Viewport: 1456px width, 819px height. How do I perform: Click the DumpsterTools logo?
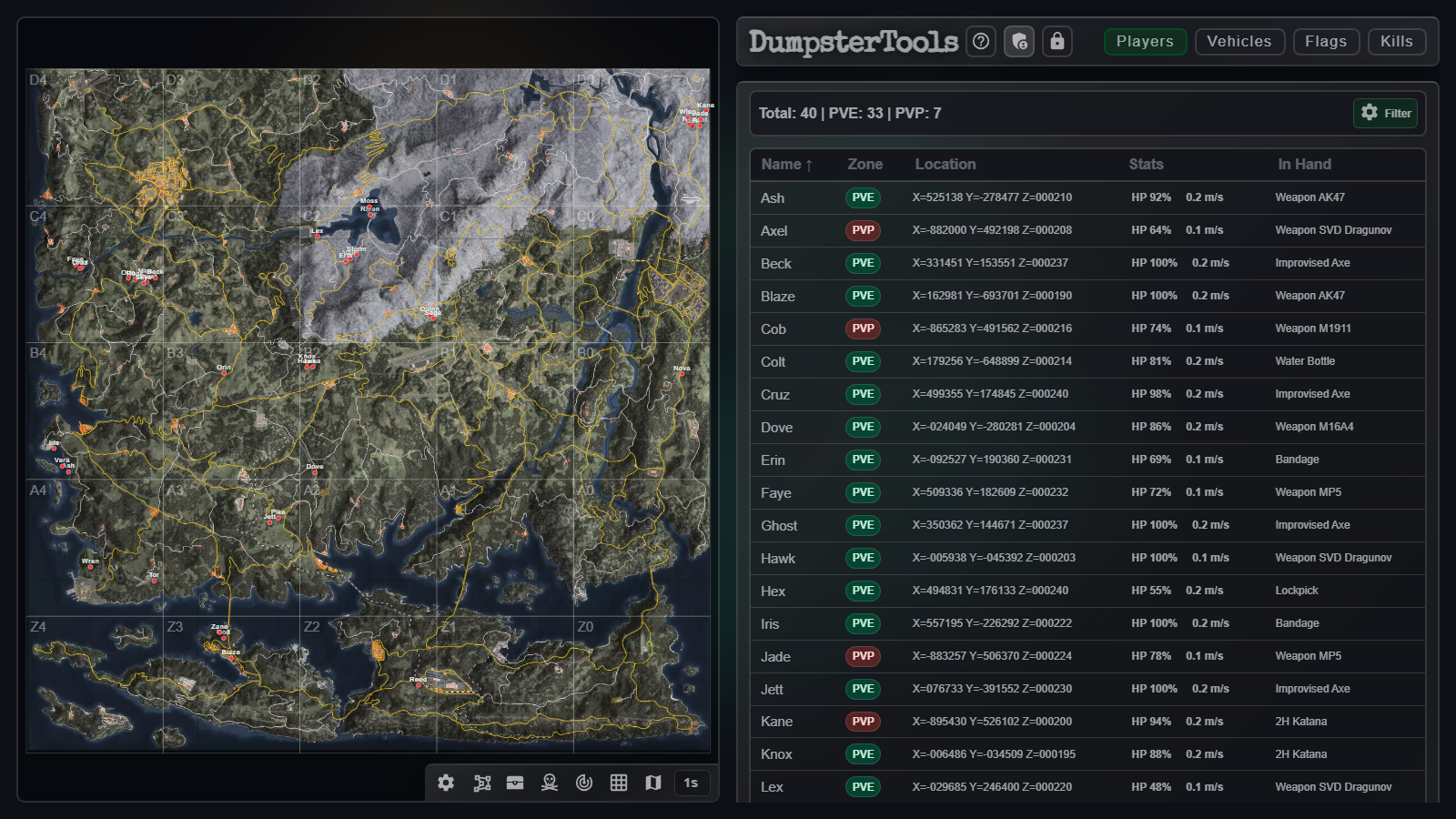click(x=853, y=41)
